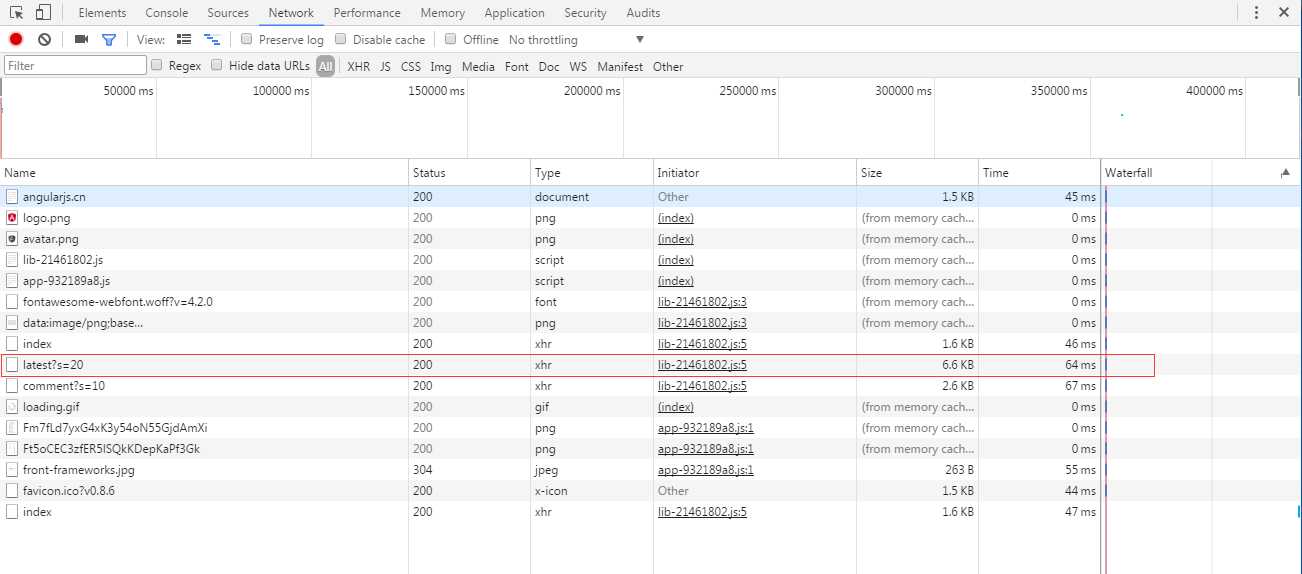
Task: Click the front-frameworks.jpg file icon
Action: pos(12,470)
